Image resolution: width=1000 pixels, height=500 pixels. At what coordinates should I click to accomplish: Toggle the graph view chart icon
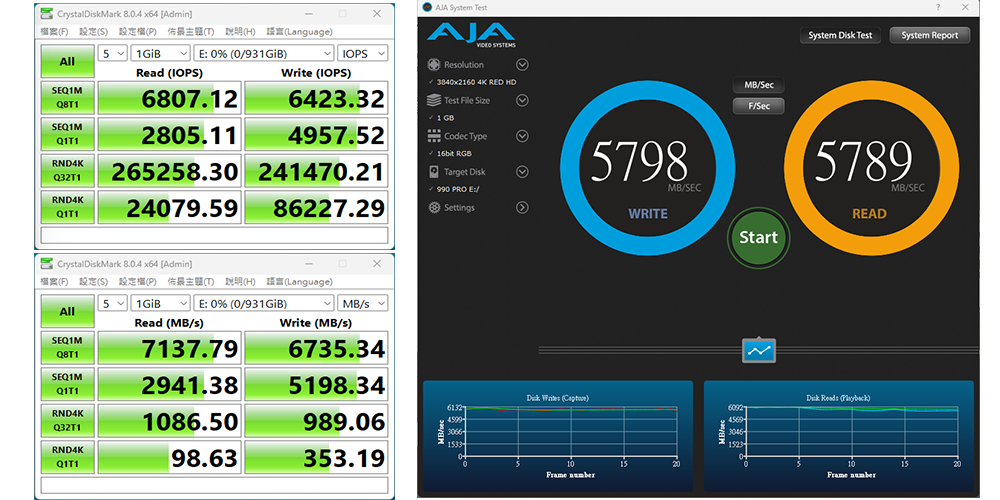click(759, 351)
